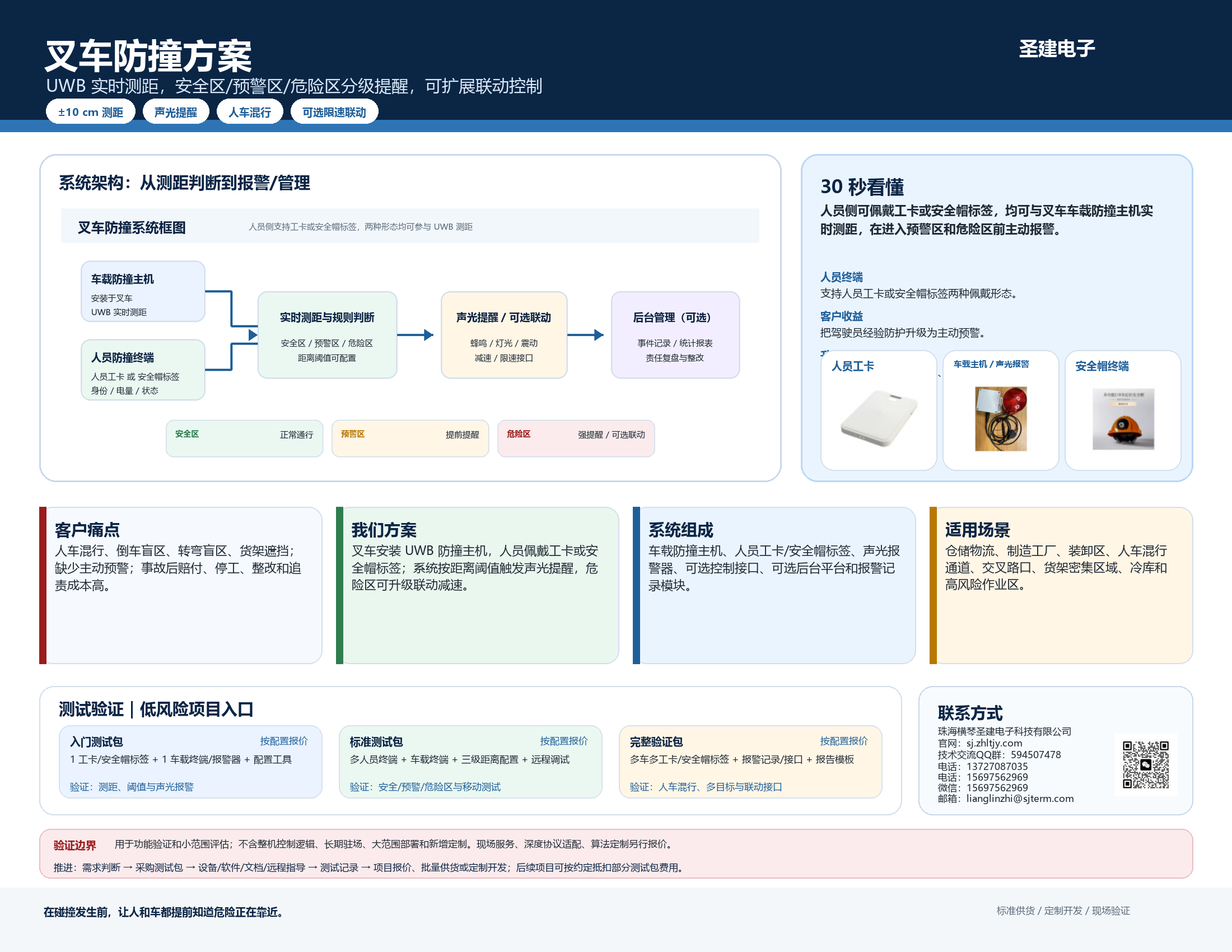Click the 30 秒看懂 heading
This screenshot has width=1232, height=952.
(x=862, y=186)
